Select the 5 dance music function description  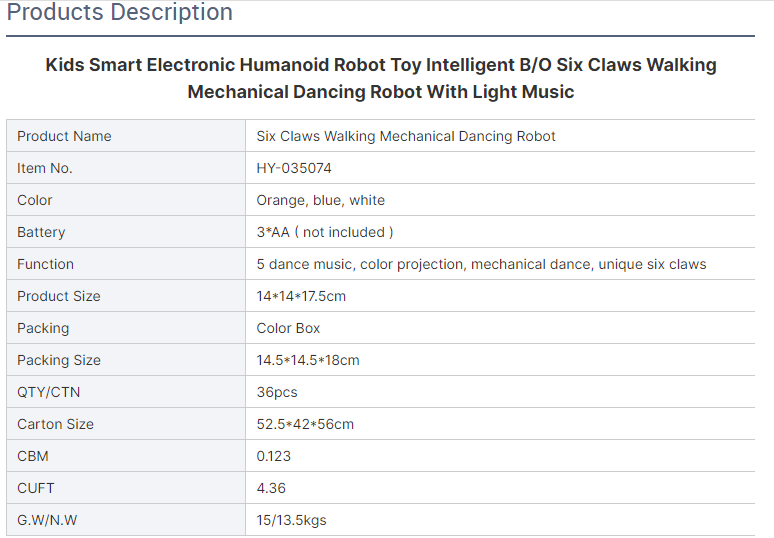481,264
